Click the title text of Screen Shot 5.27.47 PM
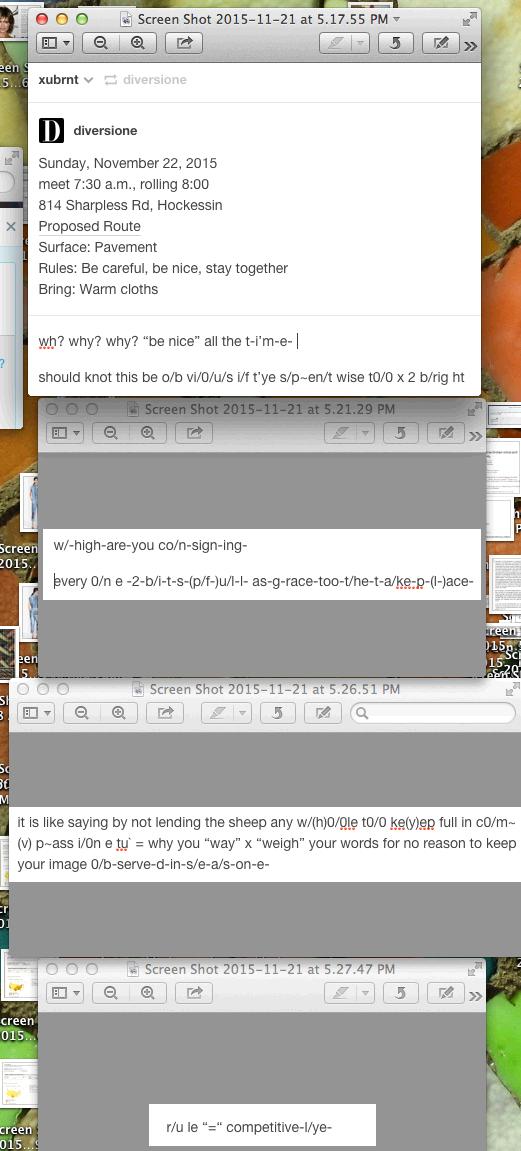The width and height of the screenshot is (521, 1151). pyautogui.click(x=269, y=969)
